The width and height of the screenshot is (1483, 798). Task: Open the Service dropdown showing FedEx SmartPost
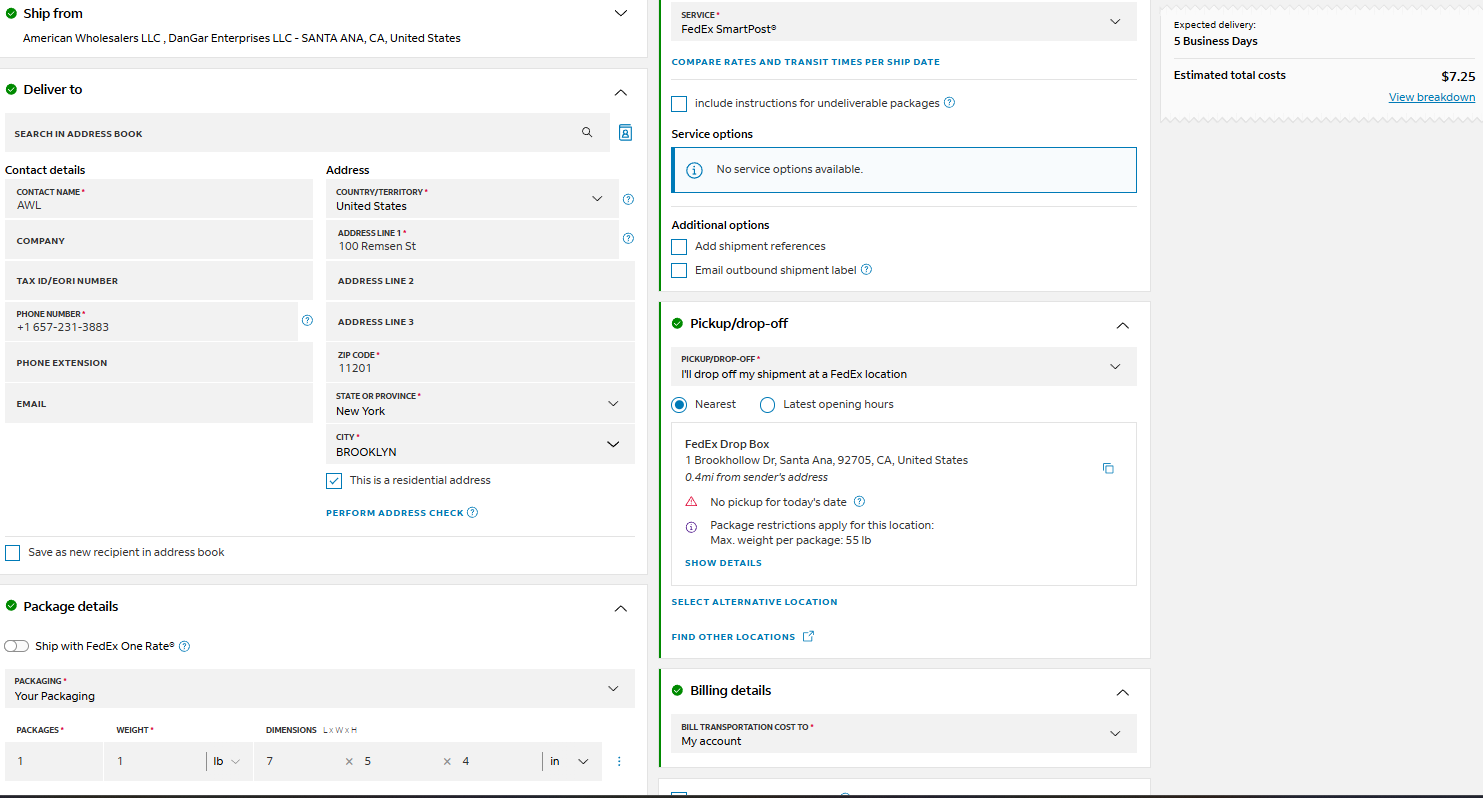904,22
